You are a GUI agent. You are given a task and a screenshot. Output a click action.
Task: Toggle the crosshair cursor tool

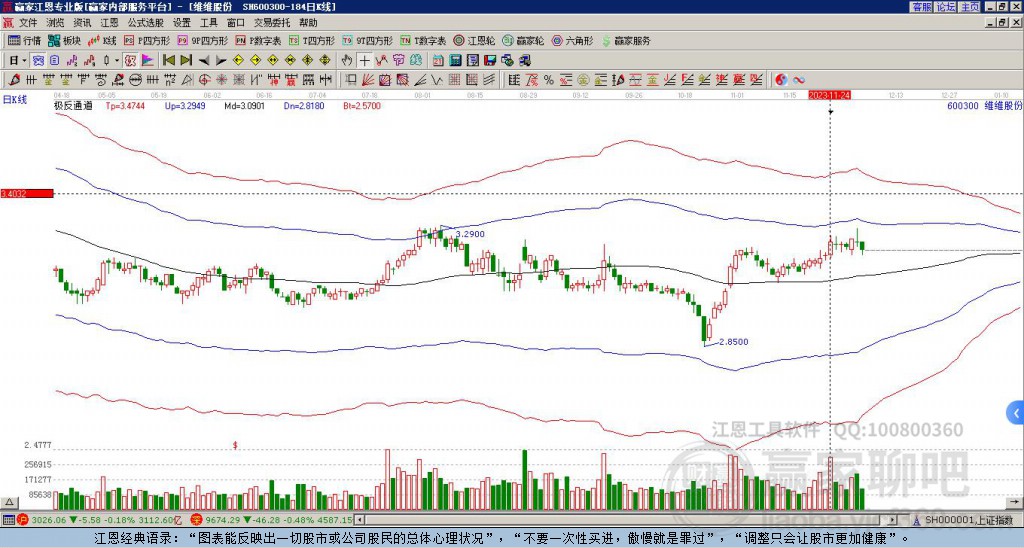364,61
